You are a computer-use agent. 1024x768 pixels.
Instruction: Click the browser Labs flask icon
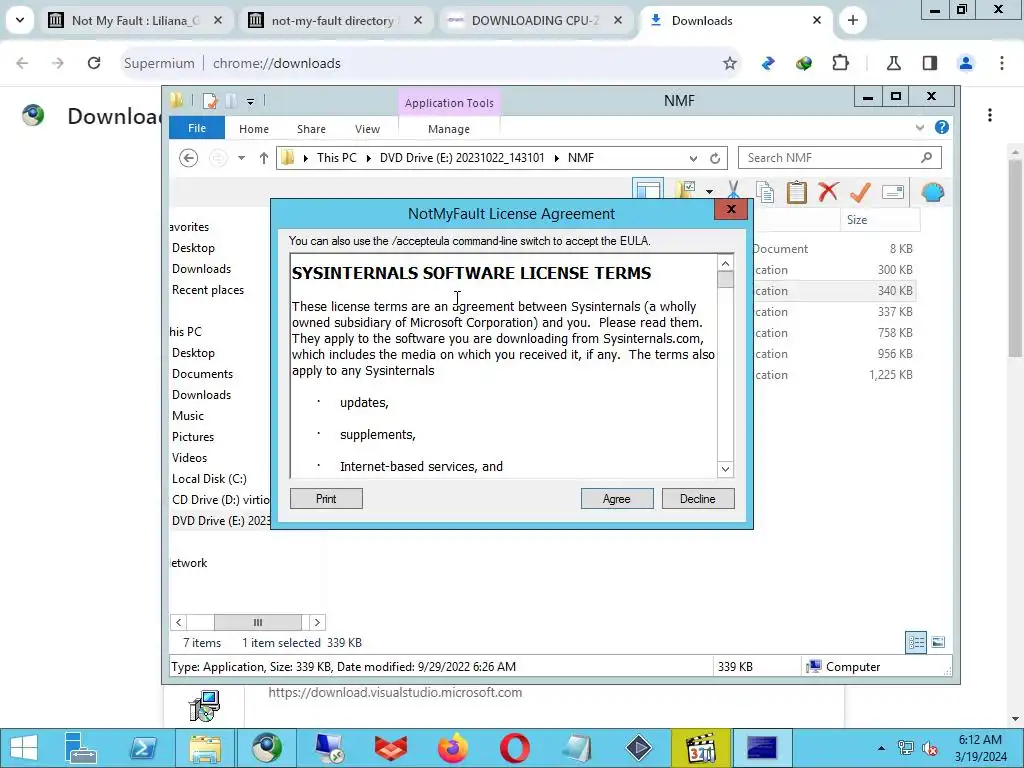click(x=893, y=63)
